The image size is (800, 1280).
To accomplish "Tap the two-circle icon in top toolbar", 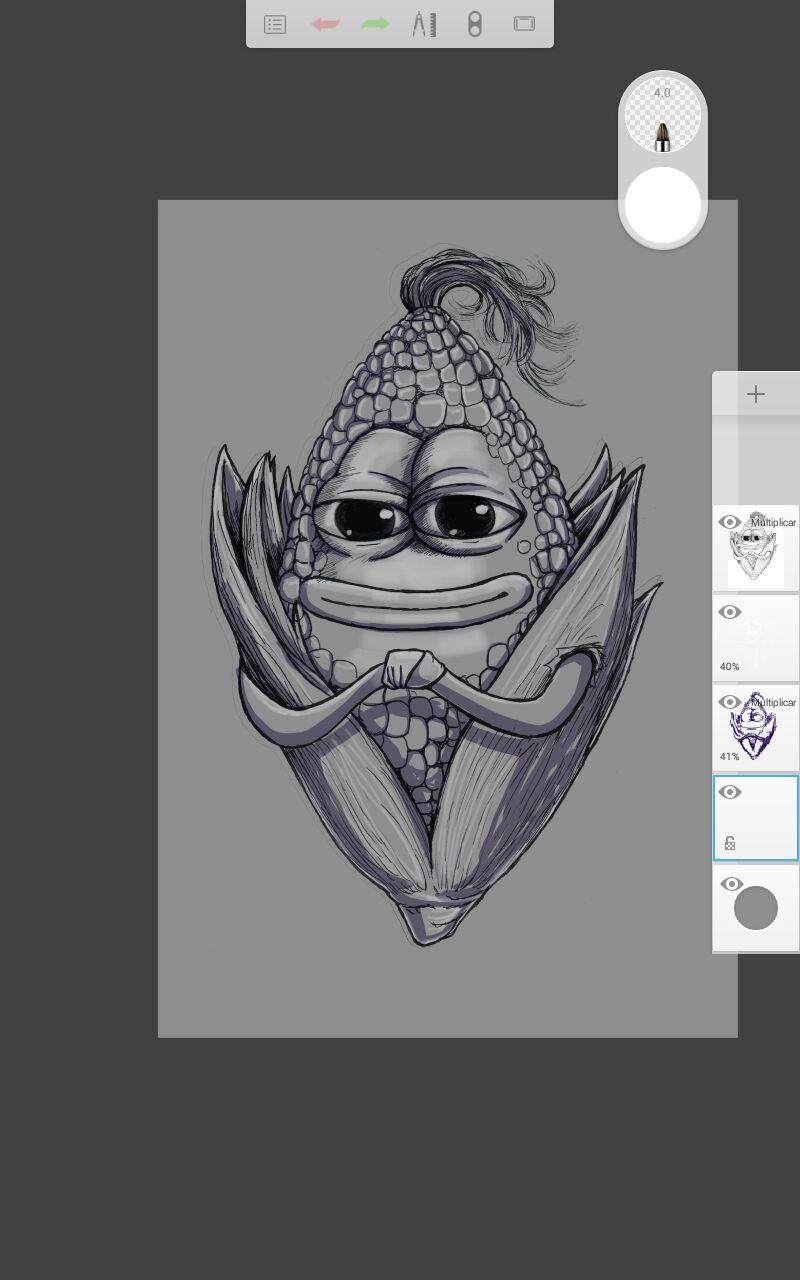I will pyautogui.click(x=475, y=24).
